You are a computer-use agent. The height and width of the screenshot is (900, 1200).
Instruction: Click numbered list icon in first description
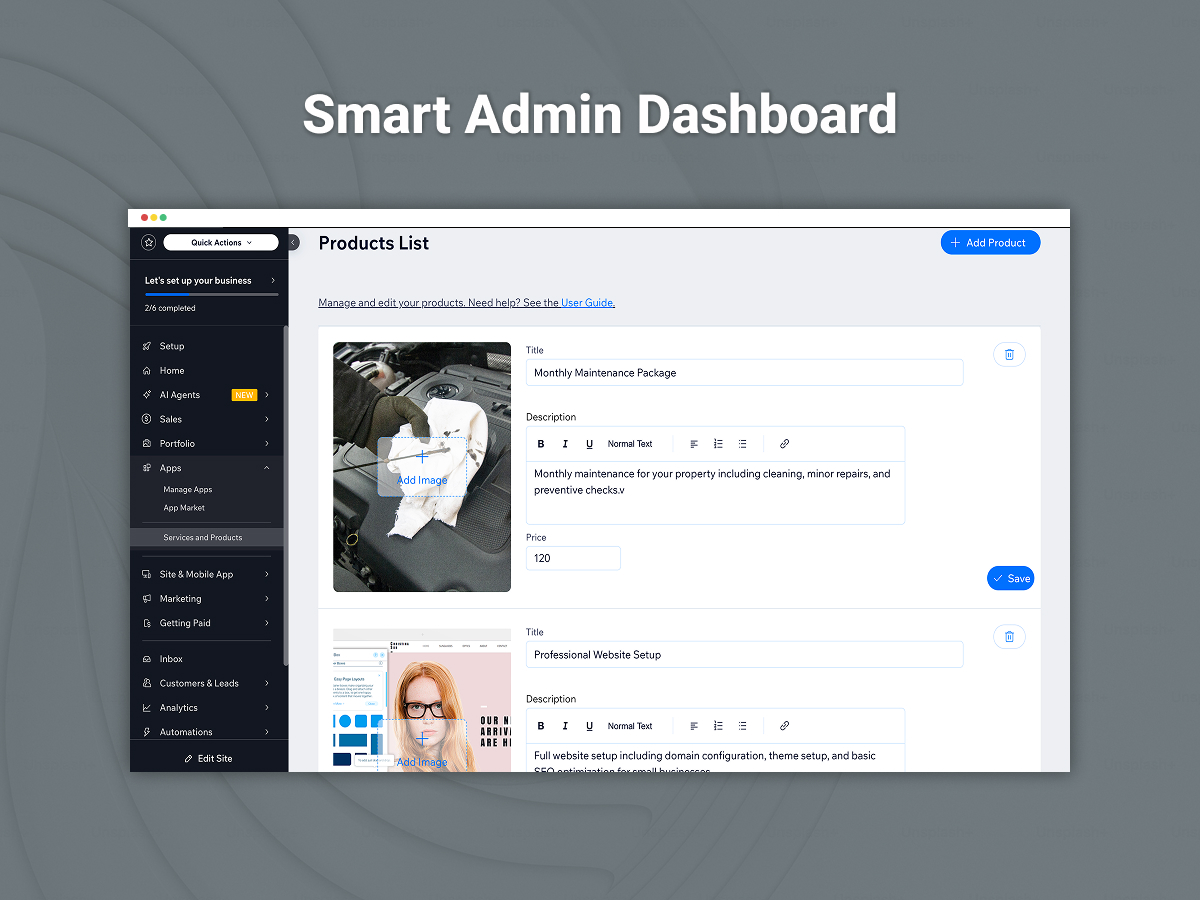coord(718,444)
